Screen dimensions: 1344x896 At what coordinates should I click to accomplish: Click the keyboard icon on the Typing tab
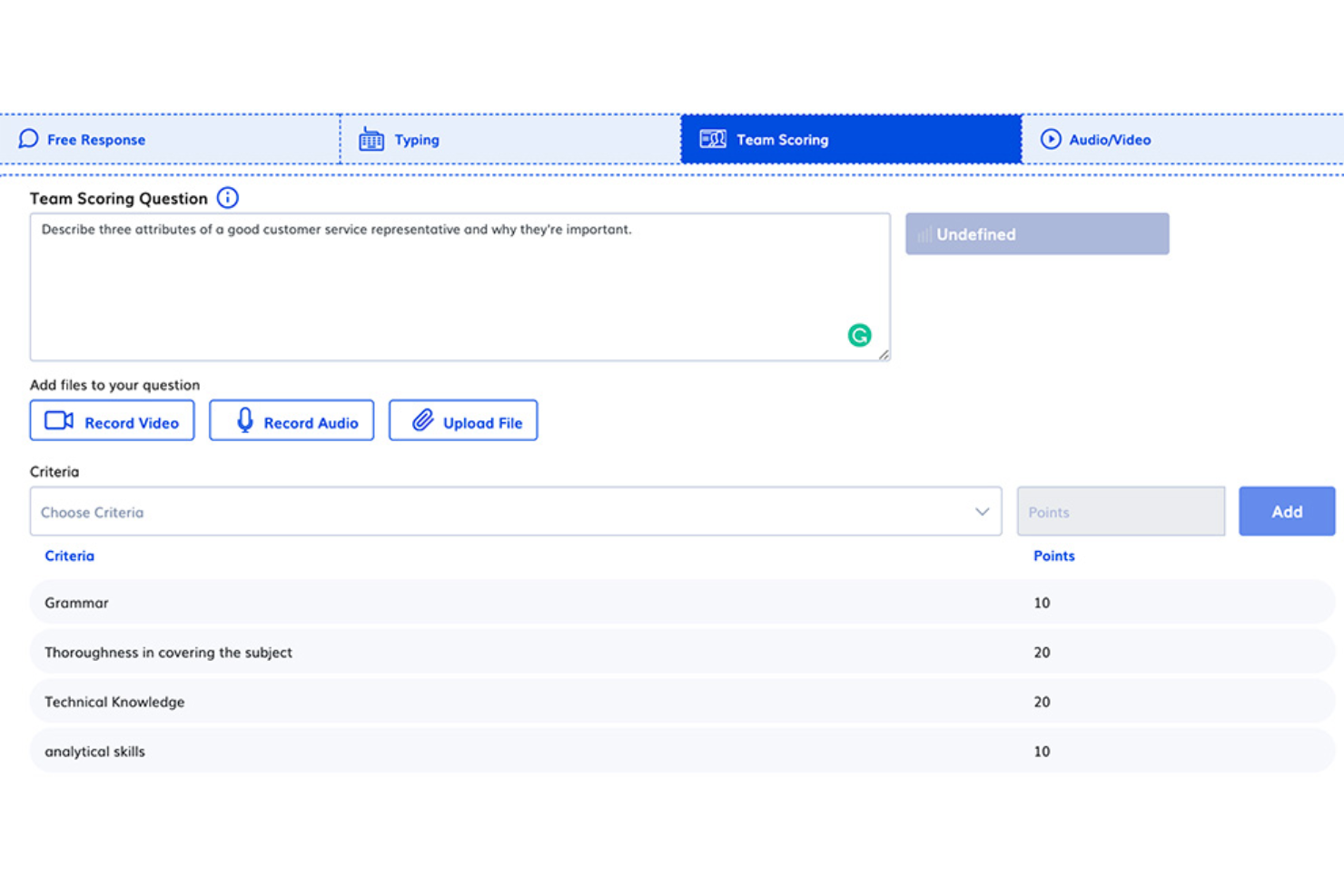(371, 139)
